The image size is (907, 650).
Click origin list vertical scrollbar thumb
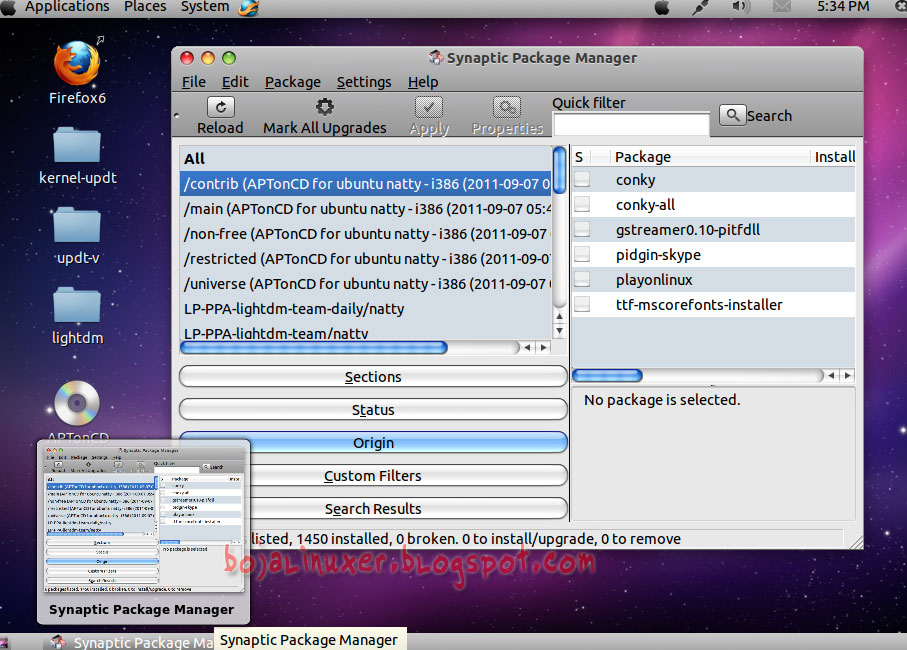click(x=559, y=170)
